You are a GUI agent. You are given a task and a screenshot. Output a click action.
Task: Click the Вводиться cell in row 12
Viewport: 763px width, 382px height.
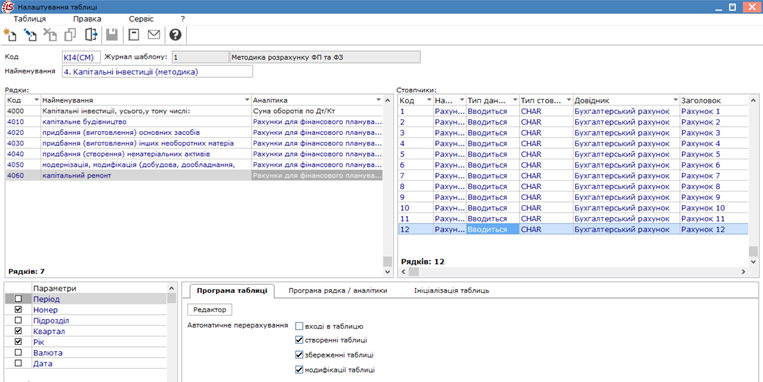coord(493,229)
